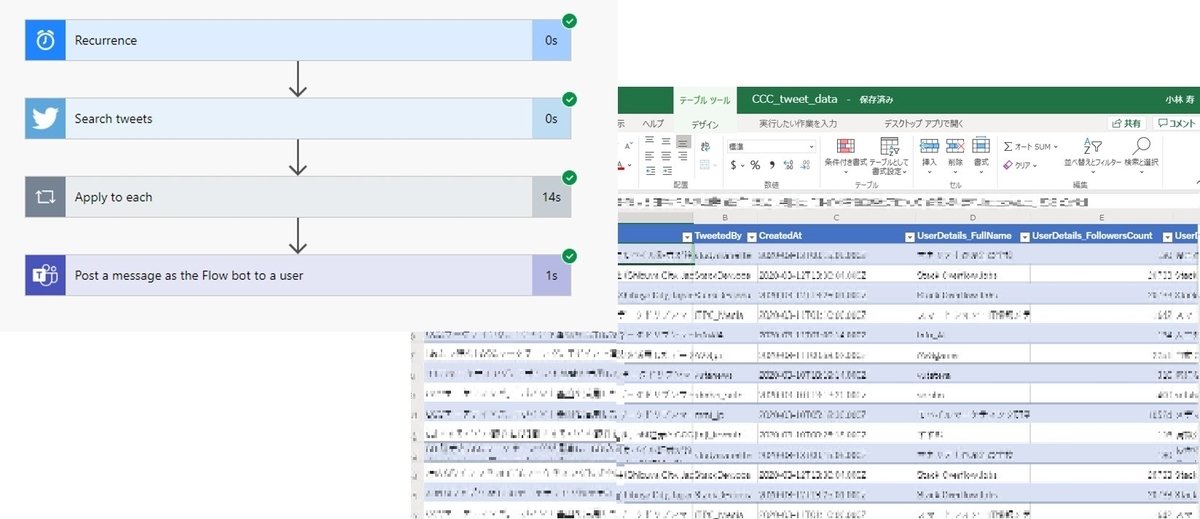This screenshot has width=1200, height=519.
Task: Click the 1s duration on Post a message
Action: pyautogui.click(x=551, y=275)
